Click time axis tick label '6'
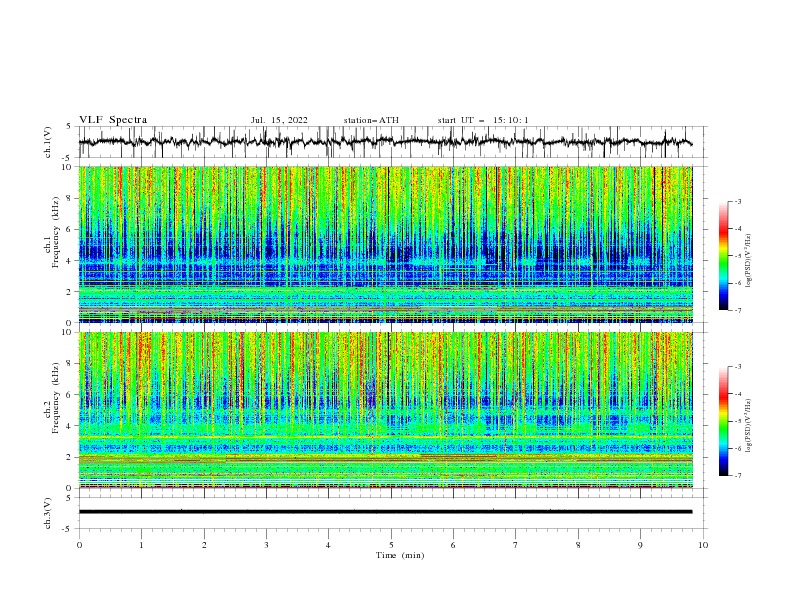This screenshot has width=792, height=612. [453, 545]
